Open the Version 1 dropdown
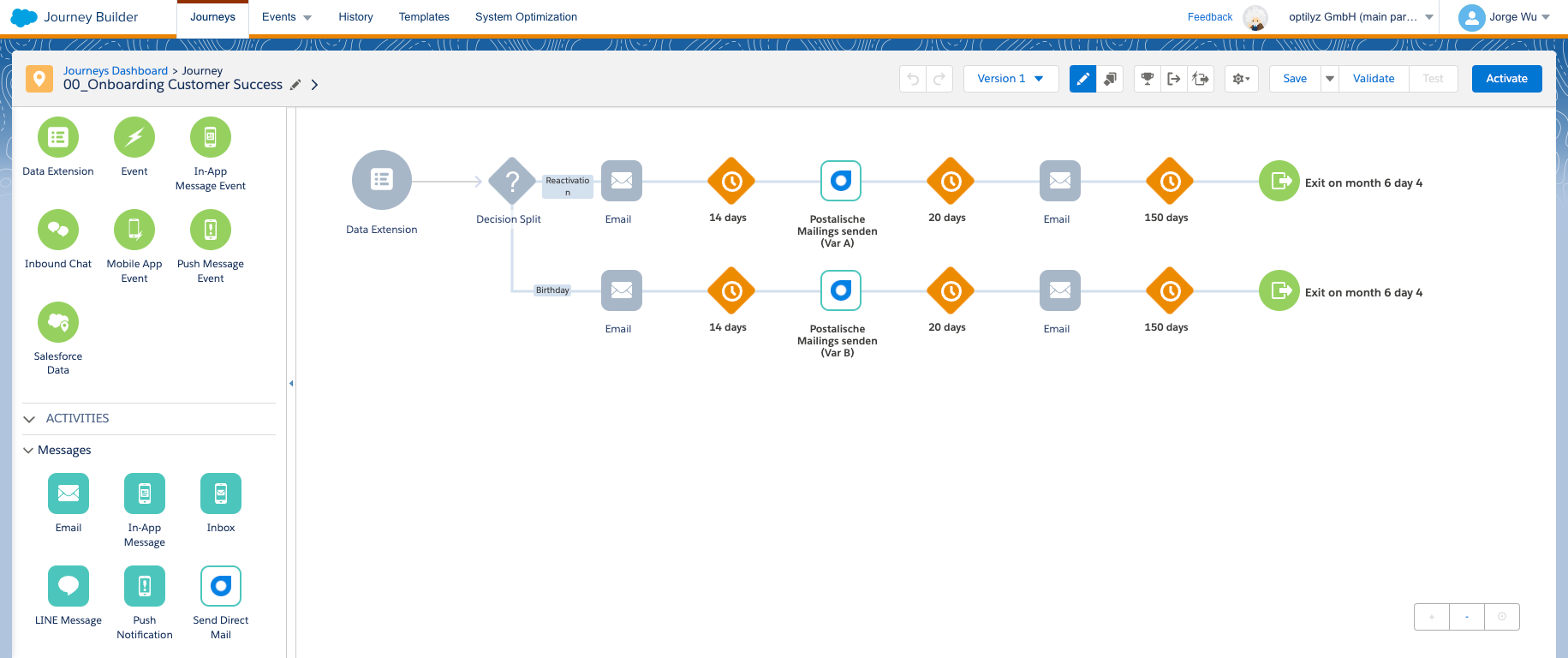Image resolution: width=1568 pixels, height=658 pixels. tap(1011, 79)
